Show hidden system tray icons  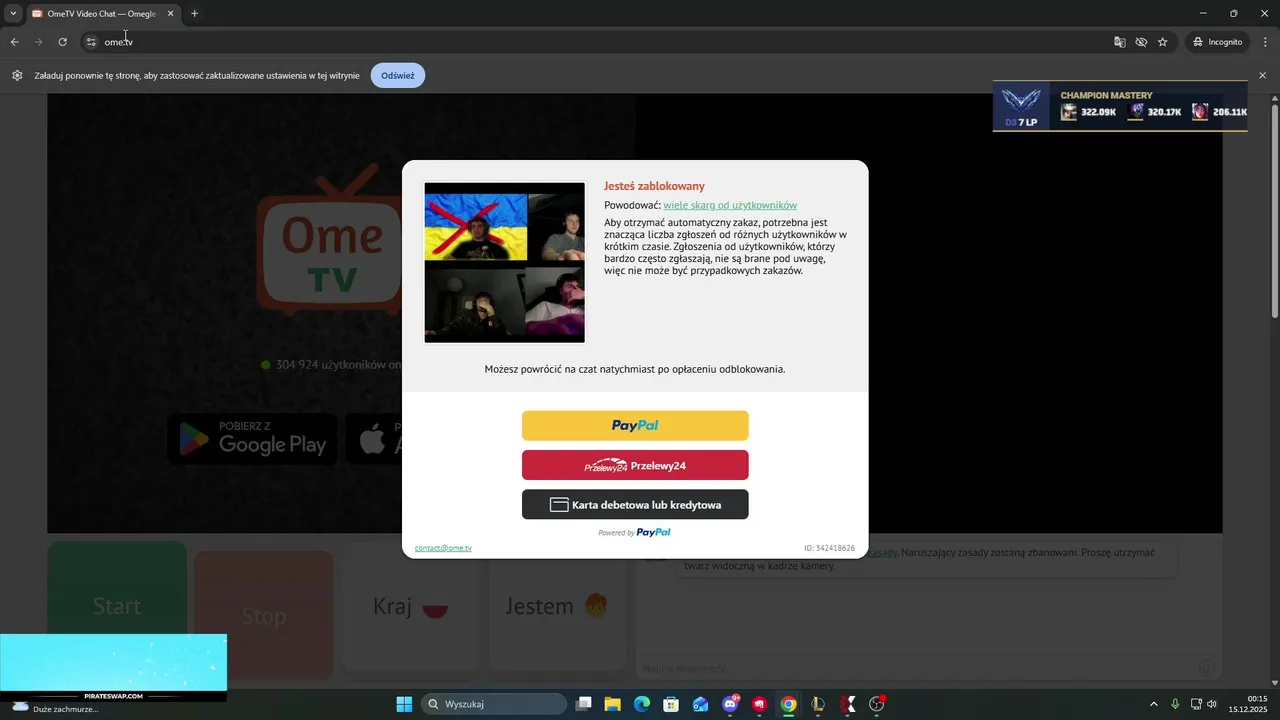pyautogui.click(x=1153, y=704)
